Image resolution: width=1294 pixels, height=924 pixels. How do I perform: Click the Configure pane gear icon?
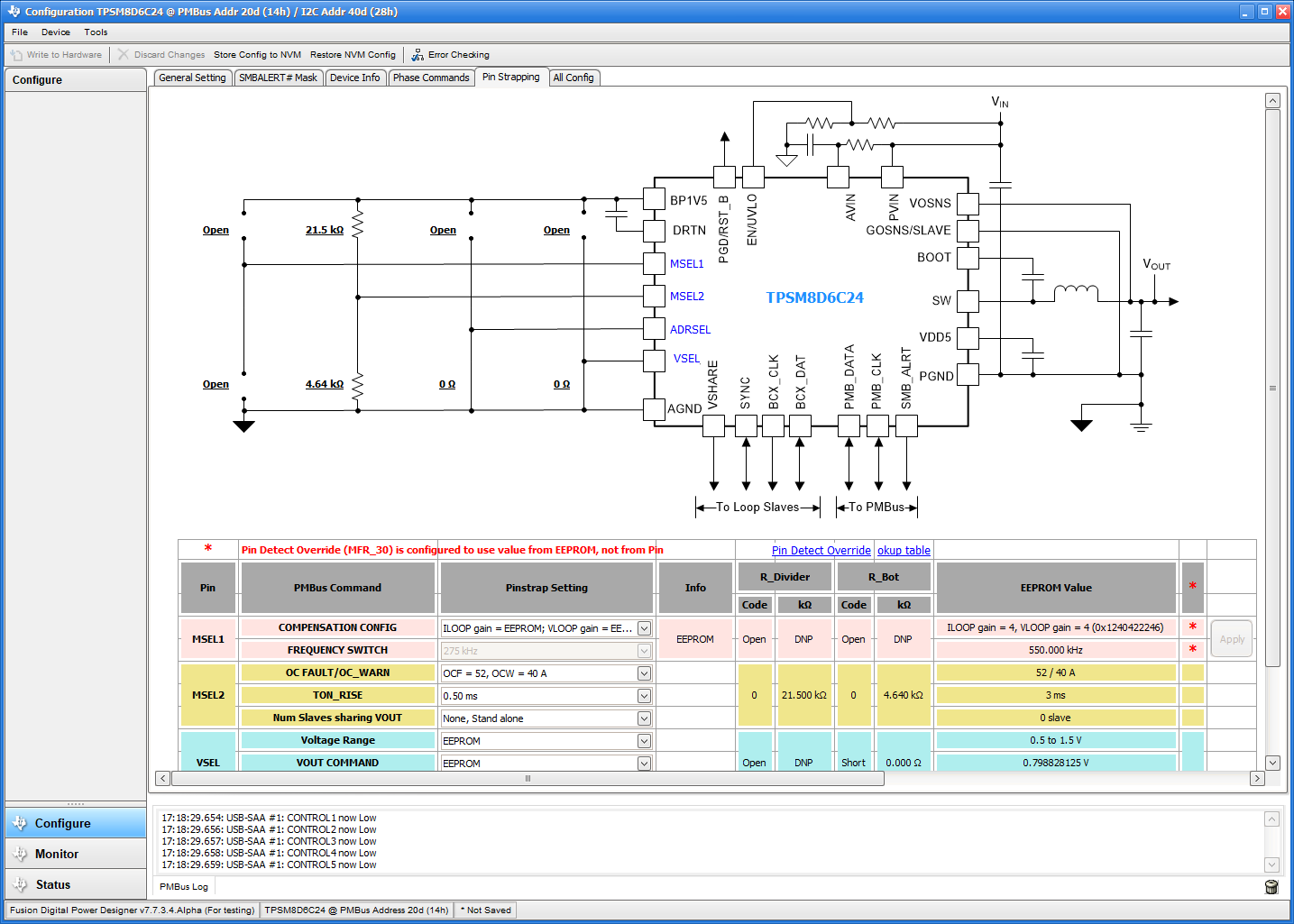(20, 823)
